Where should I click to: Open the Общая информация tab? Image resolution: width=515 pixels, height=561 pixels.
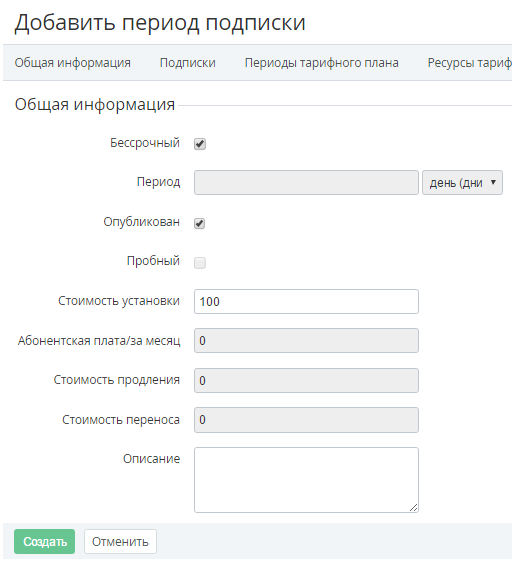[73, 63]
